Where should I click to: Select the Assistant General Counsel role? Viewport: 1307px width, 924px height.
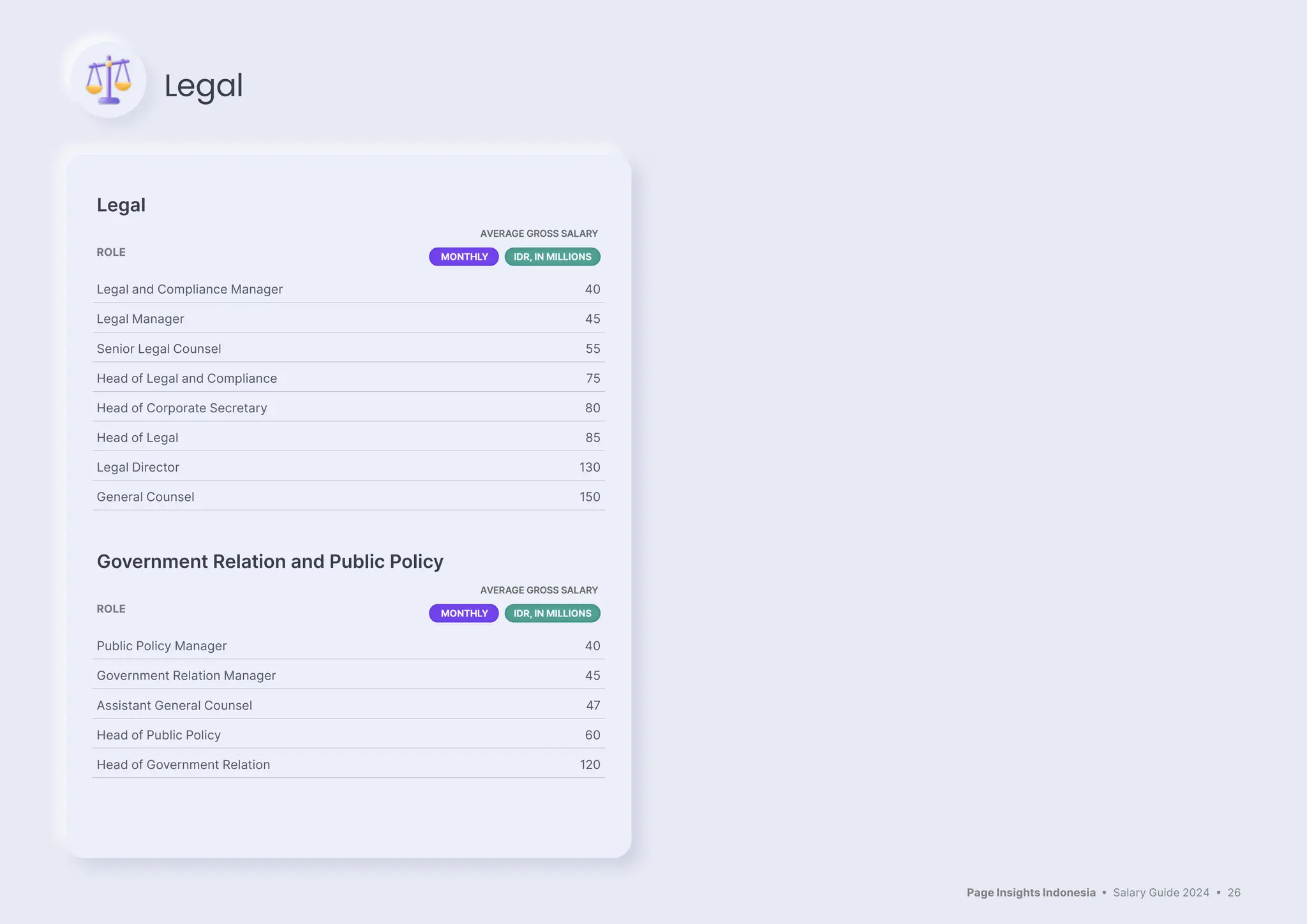pos(174,706)
